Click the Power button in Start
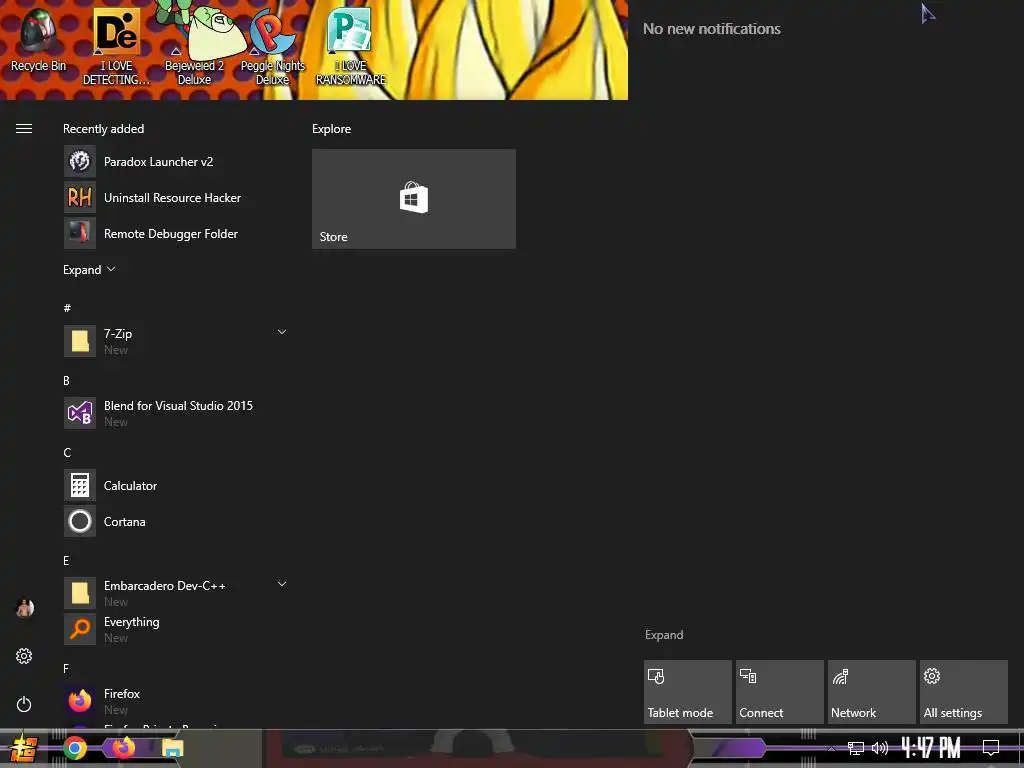This screenshot has height=768, width=1024. (24, 704)
